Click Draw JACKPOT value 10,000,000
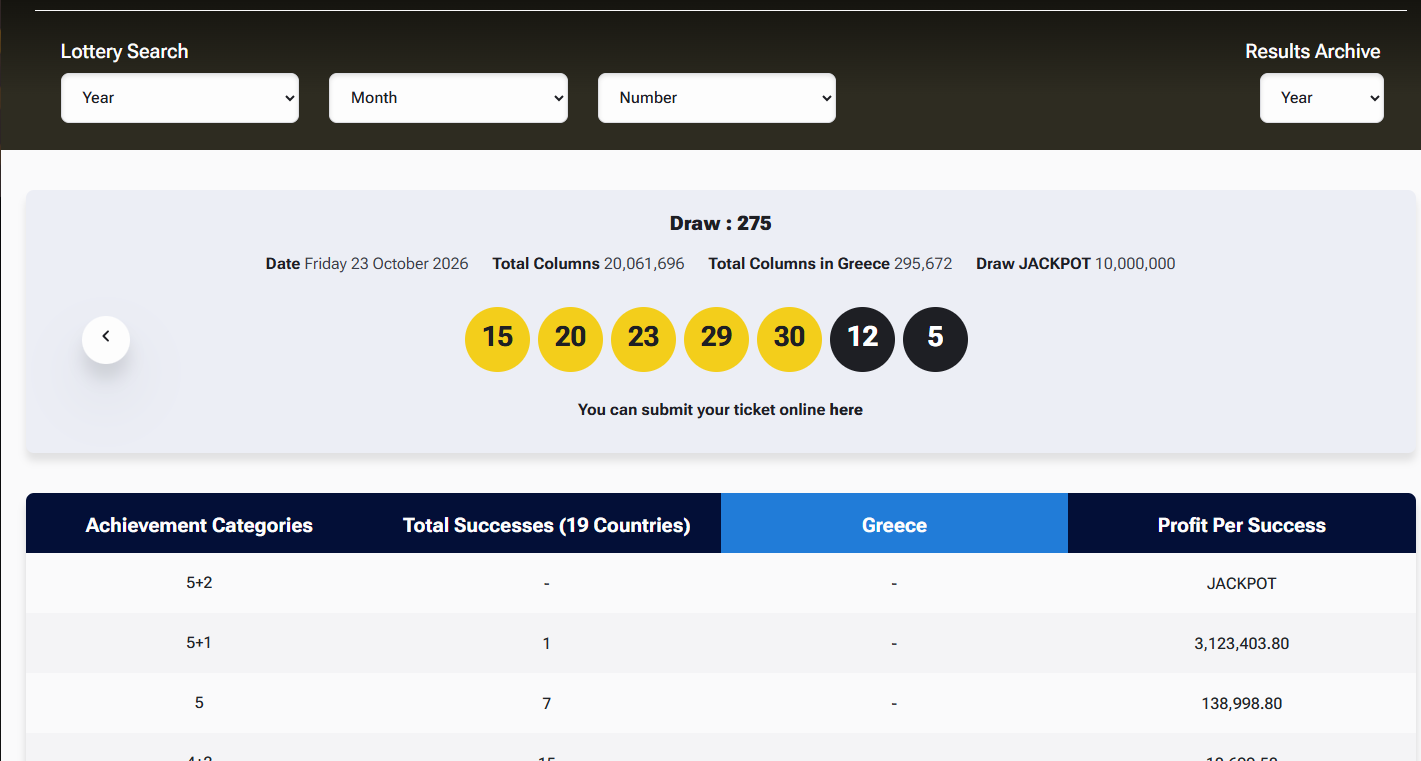 click(1135, 264)
